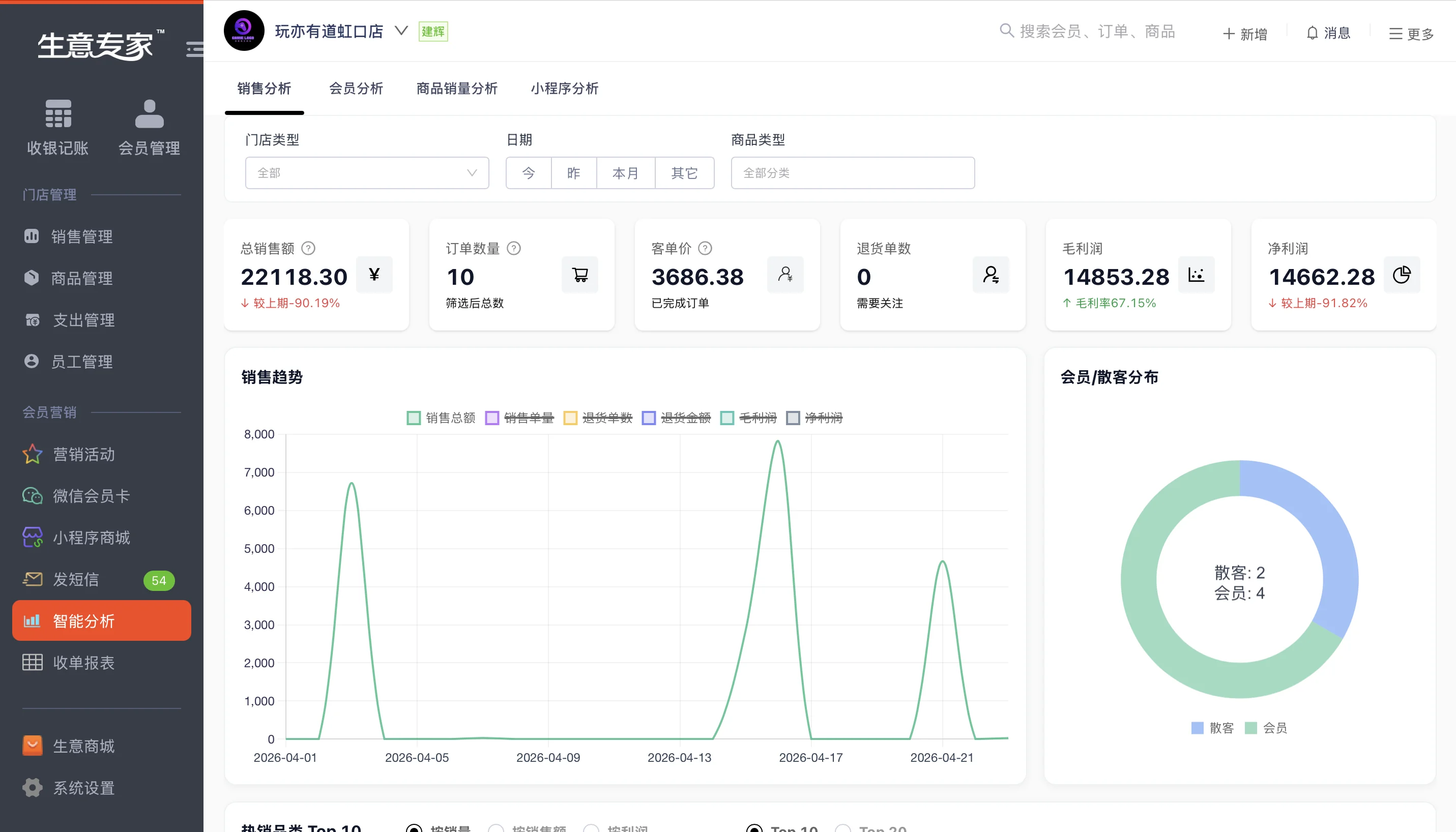The image size is (1456, 832).
Task: Click the 散客 legend color swatch
Action: (1197, 728)
